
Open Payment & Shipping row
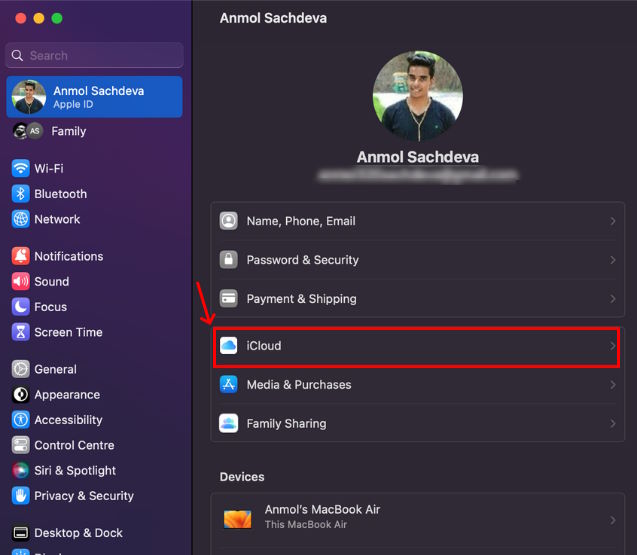(417, 299)
